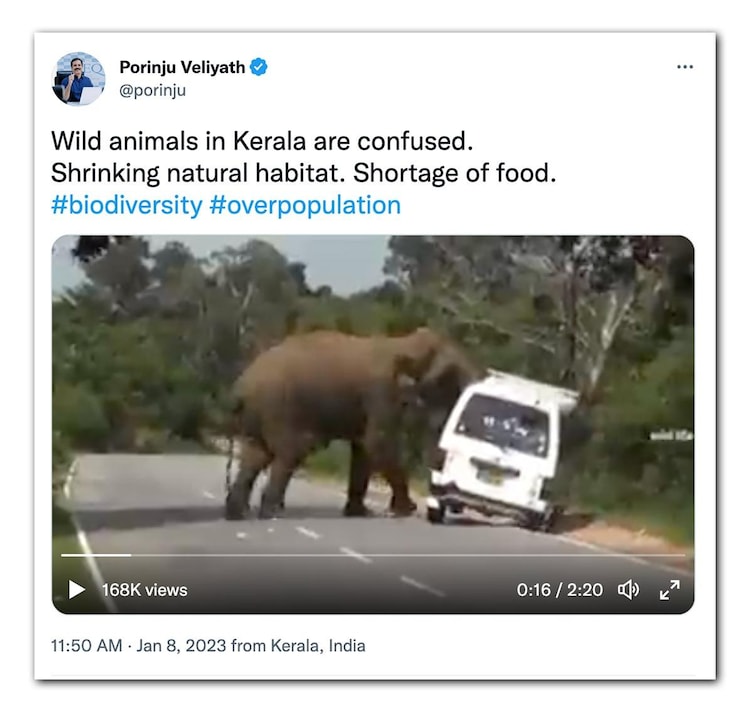Image resolution: width=750 pixels, height=712 pixels.
Task: Open the #overpopulation hashtag
Action: (305, 205)
